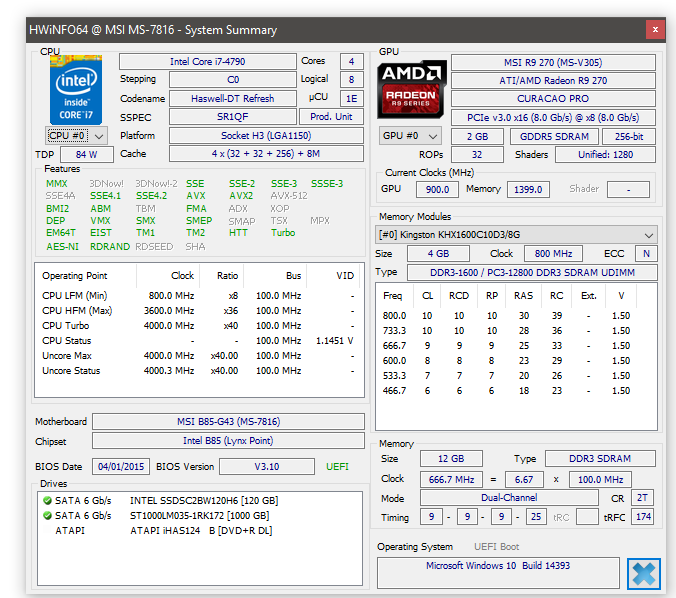
Task: Click the Intel B85 (Lynx Point) chipset field
Action: (x=228, y=441)
